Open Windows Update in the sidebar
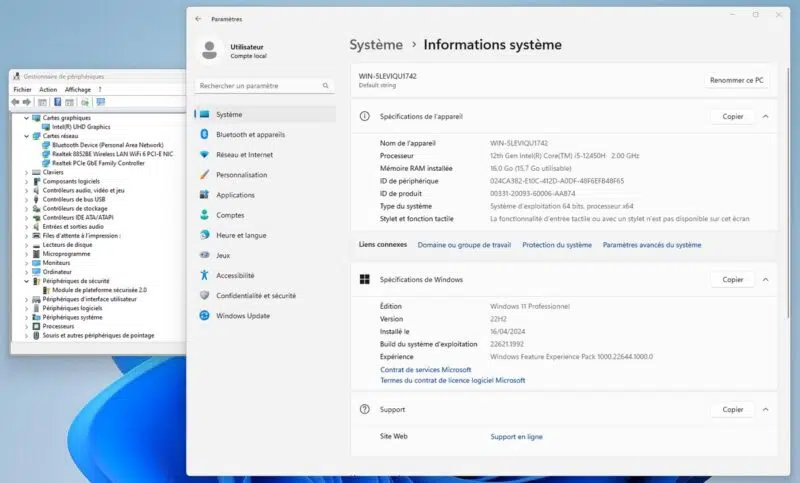Screen dimensions: 800x483 (243, 316)
